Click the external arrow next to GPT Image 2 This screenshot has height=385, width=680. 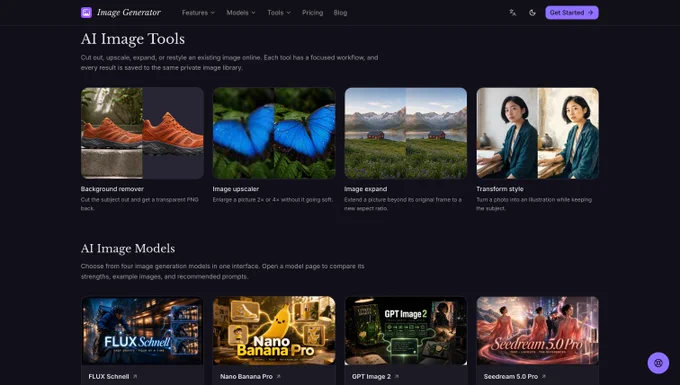point(397,376)
